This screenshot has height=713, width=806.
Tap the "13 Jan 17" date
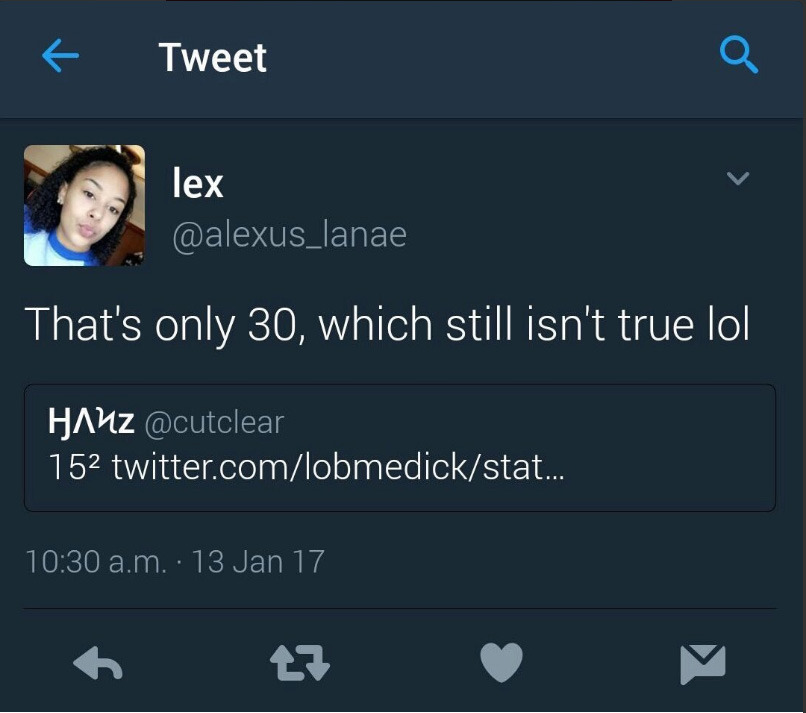tap(258, 560)
